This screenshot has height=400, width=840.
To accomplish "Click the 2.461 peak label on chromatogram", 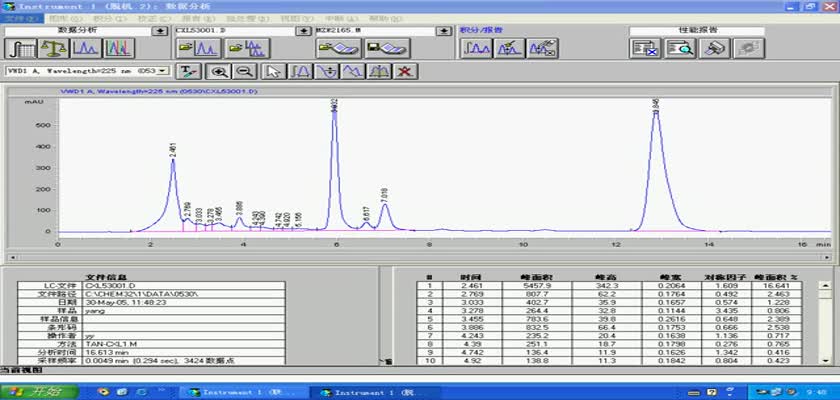I will coord(172,149).
